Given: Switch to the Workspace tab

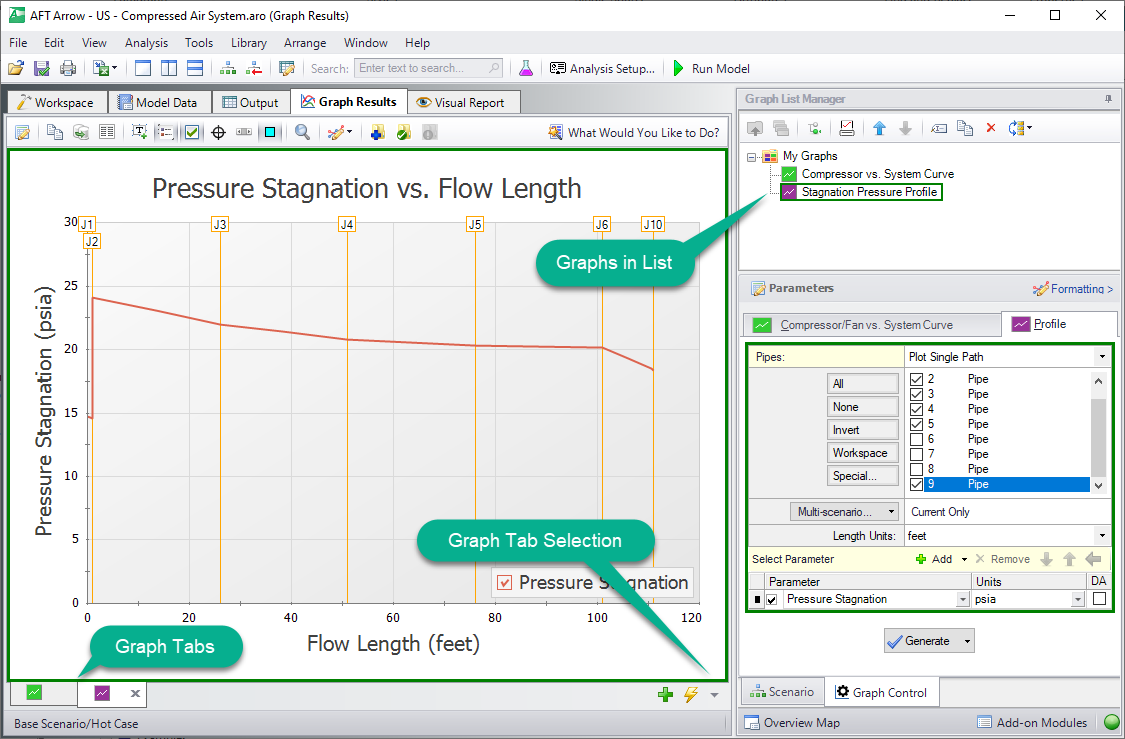Looking at the screenshot, I should coord(56,103).
